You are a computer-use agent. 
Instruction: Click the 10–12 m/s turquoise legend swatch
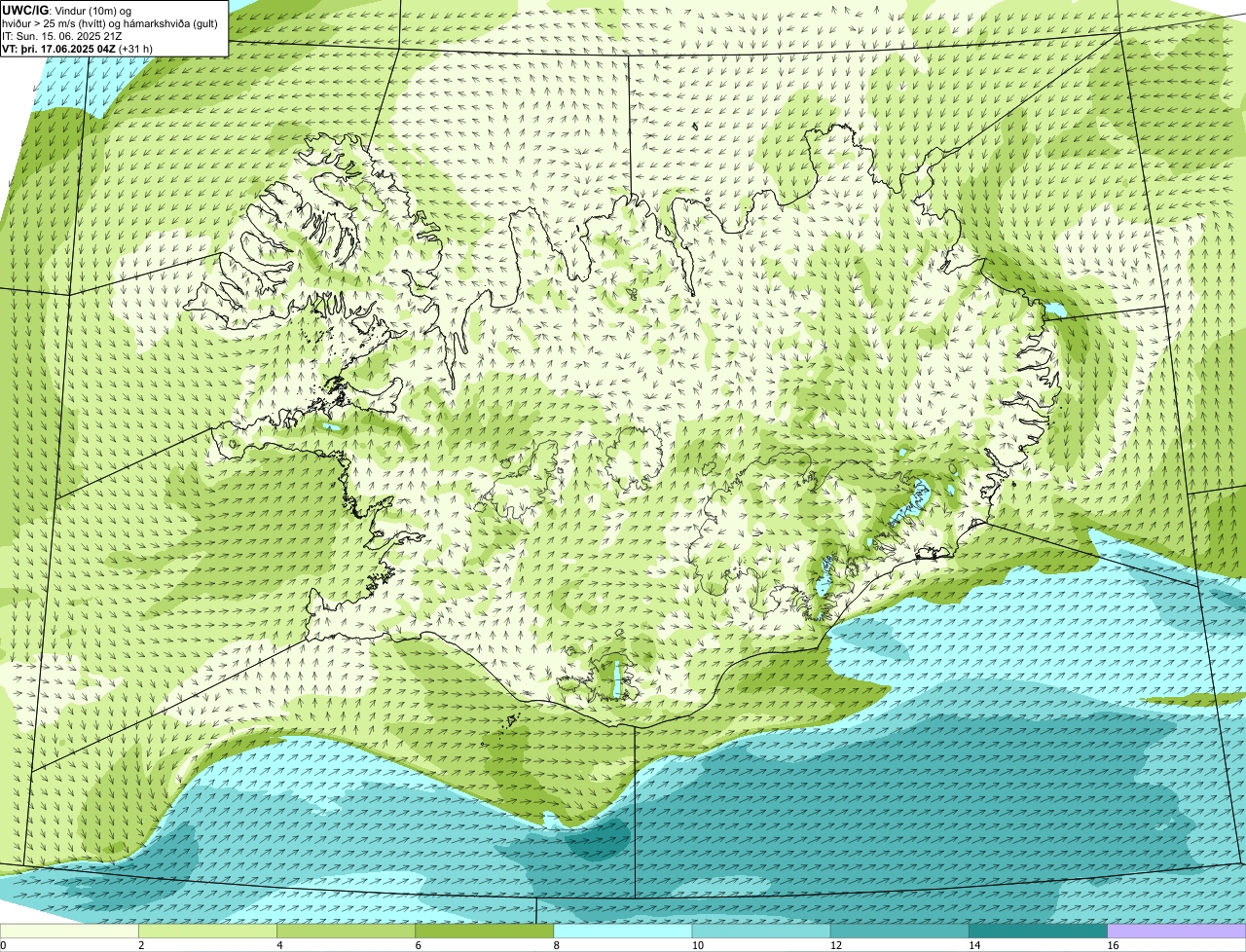click(761, 932)
